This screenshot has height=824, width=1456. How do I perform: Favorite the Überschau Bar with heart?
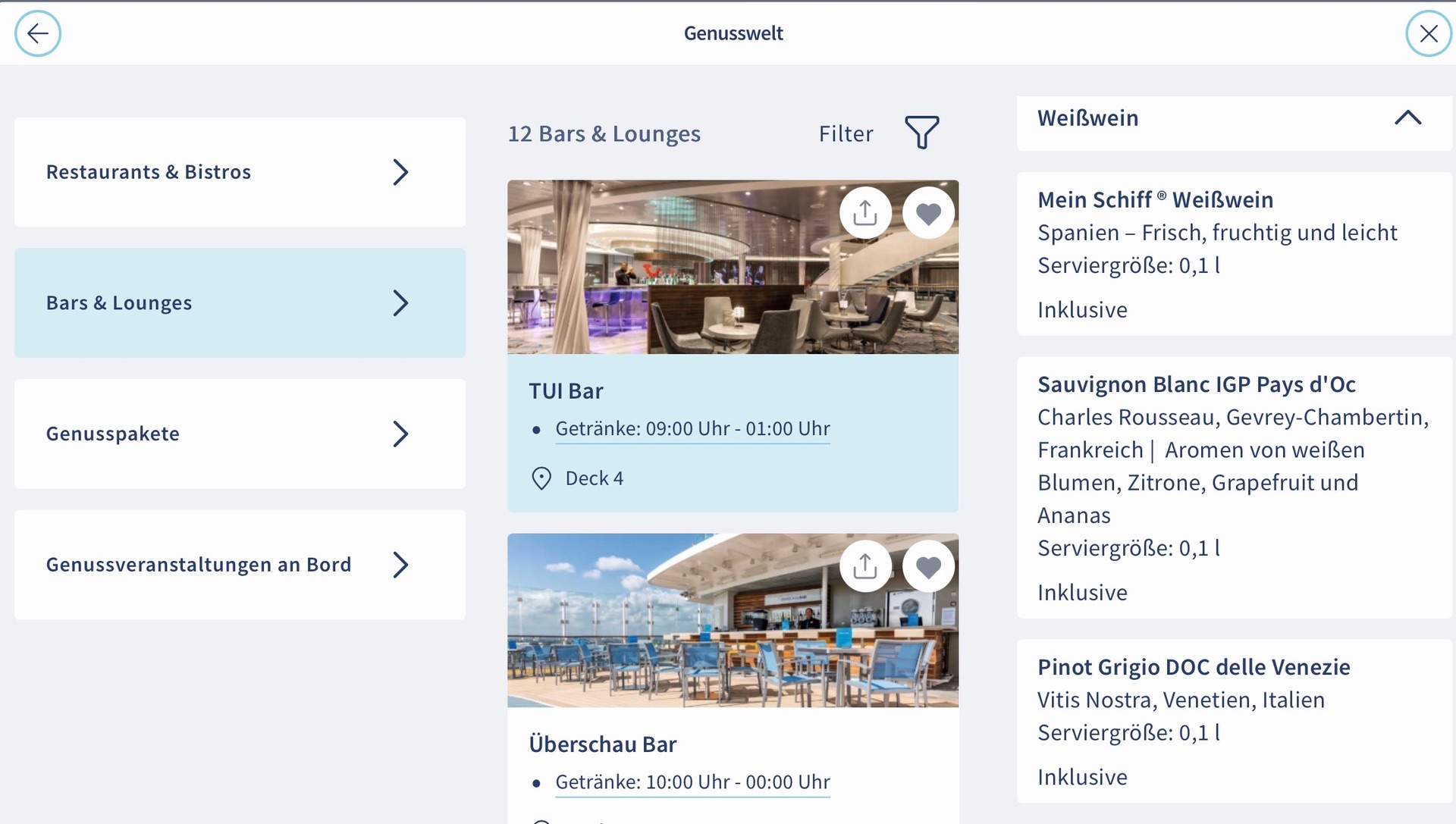(928, 567)
